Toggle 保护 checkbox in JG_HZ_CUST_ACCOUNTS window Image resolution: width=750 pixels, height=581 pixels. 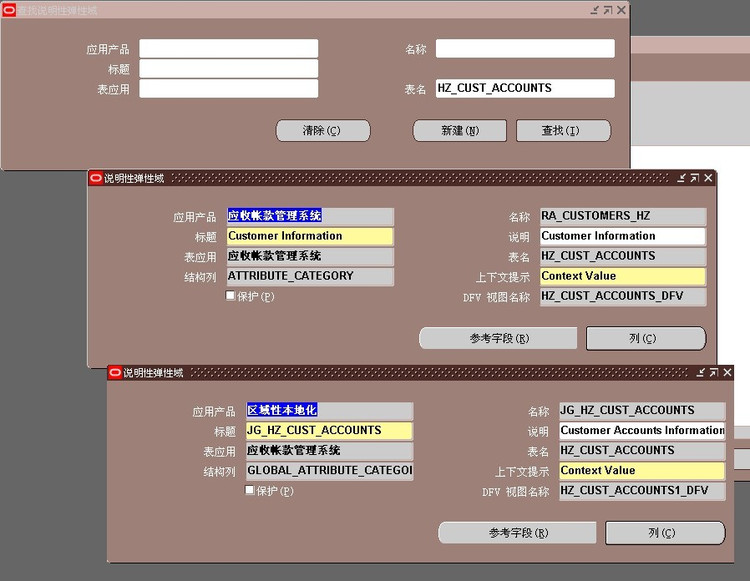(250, 490)
